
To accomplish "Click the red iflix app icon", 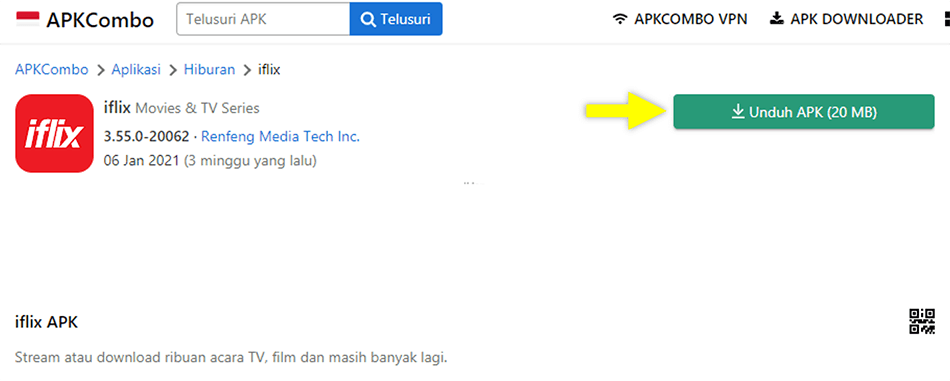I will tap(54, 133).
